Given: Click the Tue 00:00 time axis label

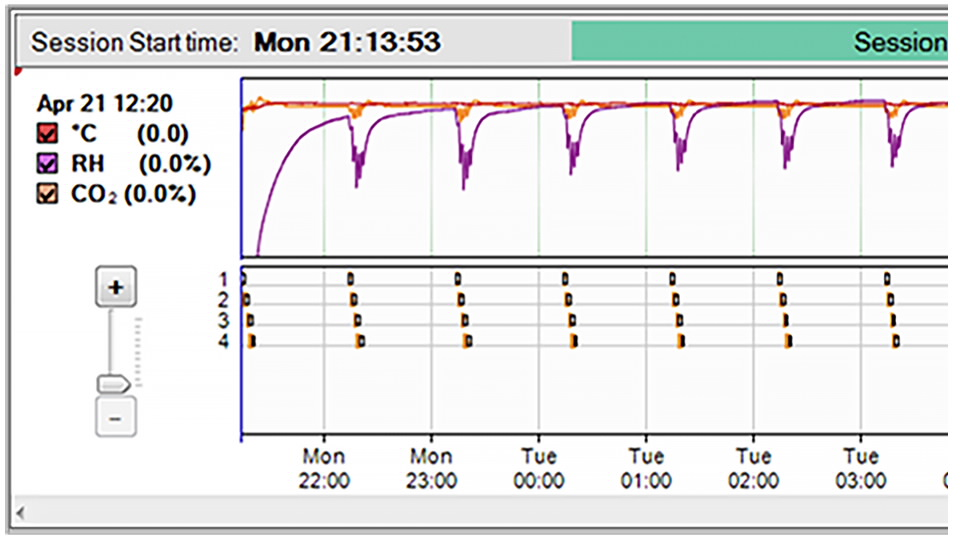Looking at the screenshot, I should (x=539, y=469).
